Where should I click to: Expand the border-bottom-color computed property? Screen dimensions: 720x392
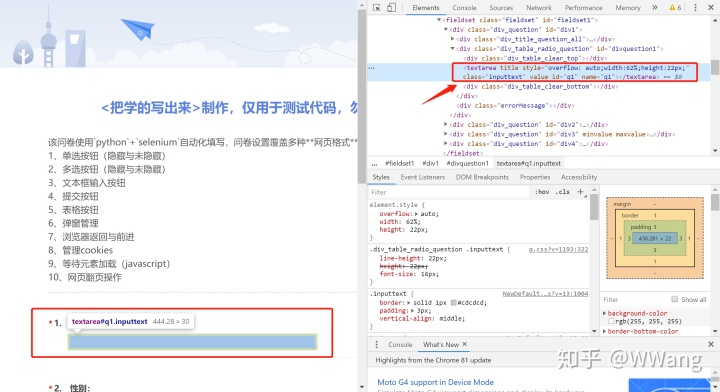[605, 331]
